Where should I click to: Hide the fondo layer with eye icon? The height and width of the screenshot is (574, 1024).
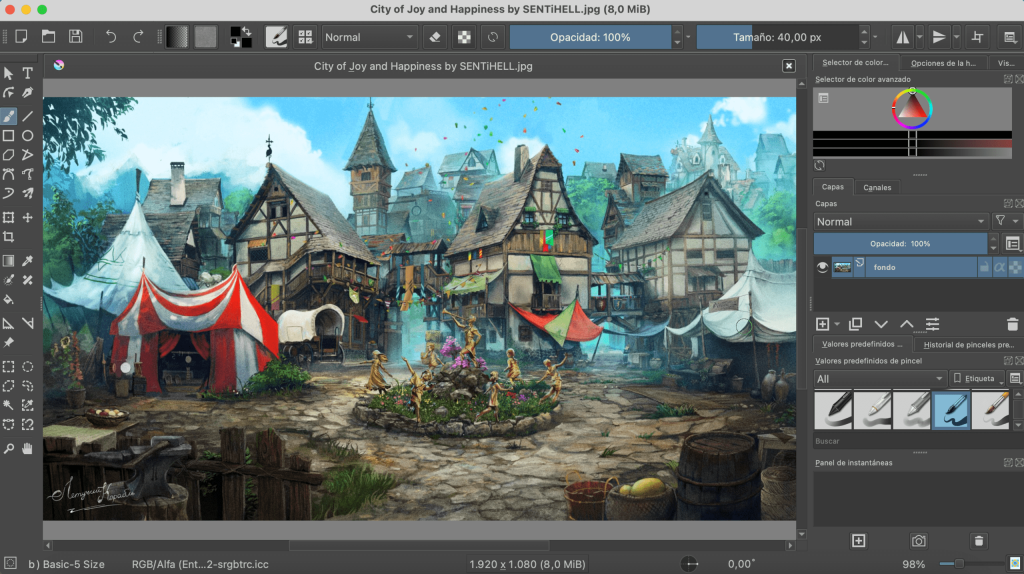[x=822, y=267]
